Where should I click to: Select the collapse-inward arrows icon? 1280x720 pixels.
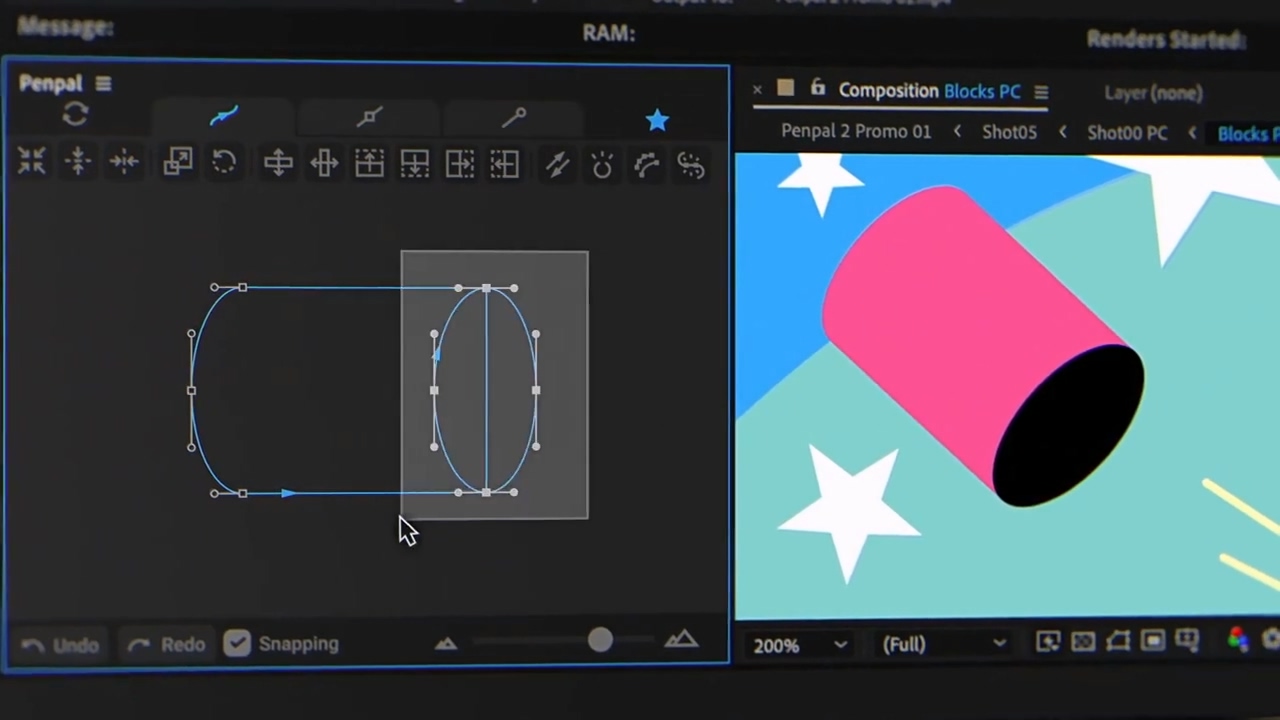click(x=30, y=163)
